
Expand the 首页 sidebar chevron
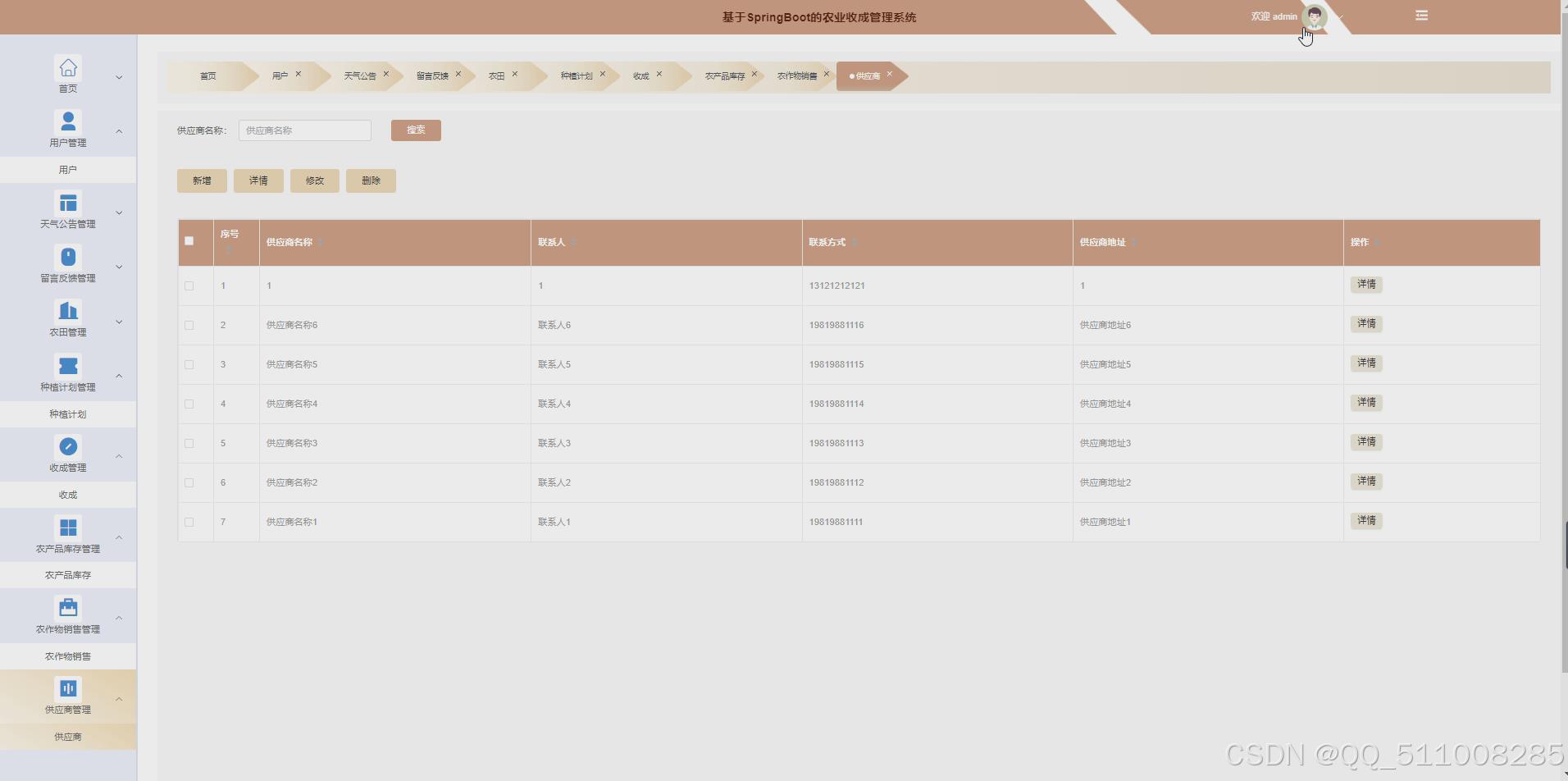pyautogui.click(x=119, y=78)
